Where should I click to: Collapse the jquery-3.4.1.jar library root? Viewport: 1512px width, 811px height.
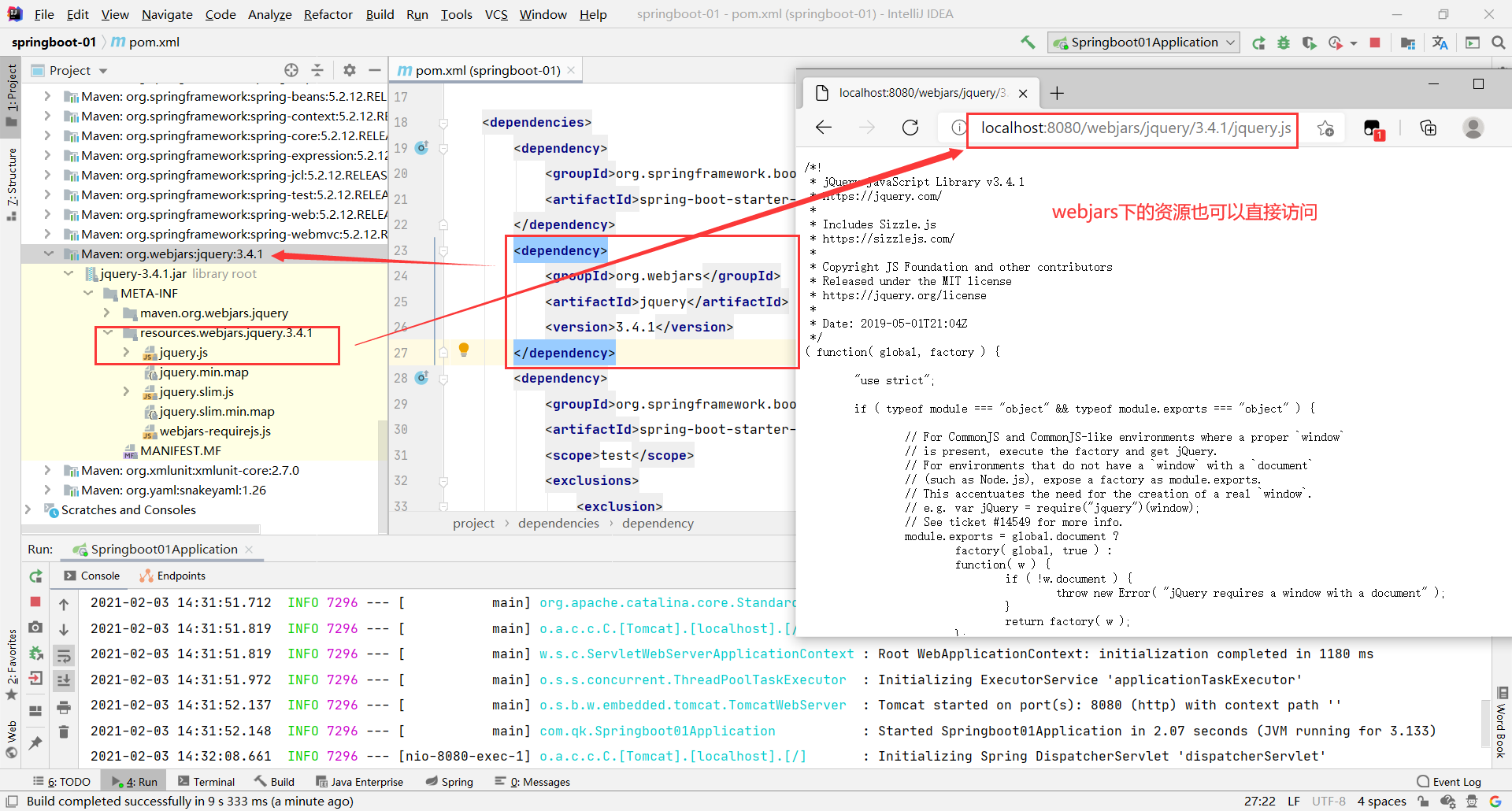point(69,273)
